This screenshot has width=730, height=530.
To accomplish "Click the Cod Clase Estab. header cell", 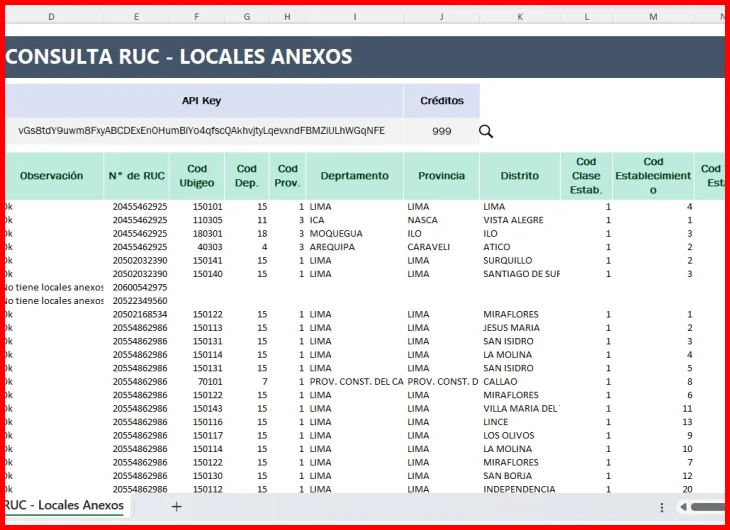I will tap(587, 176).
